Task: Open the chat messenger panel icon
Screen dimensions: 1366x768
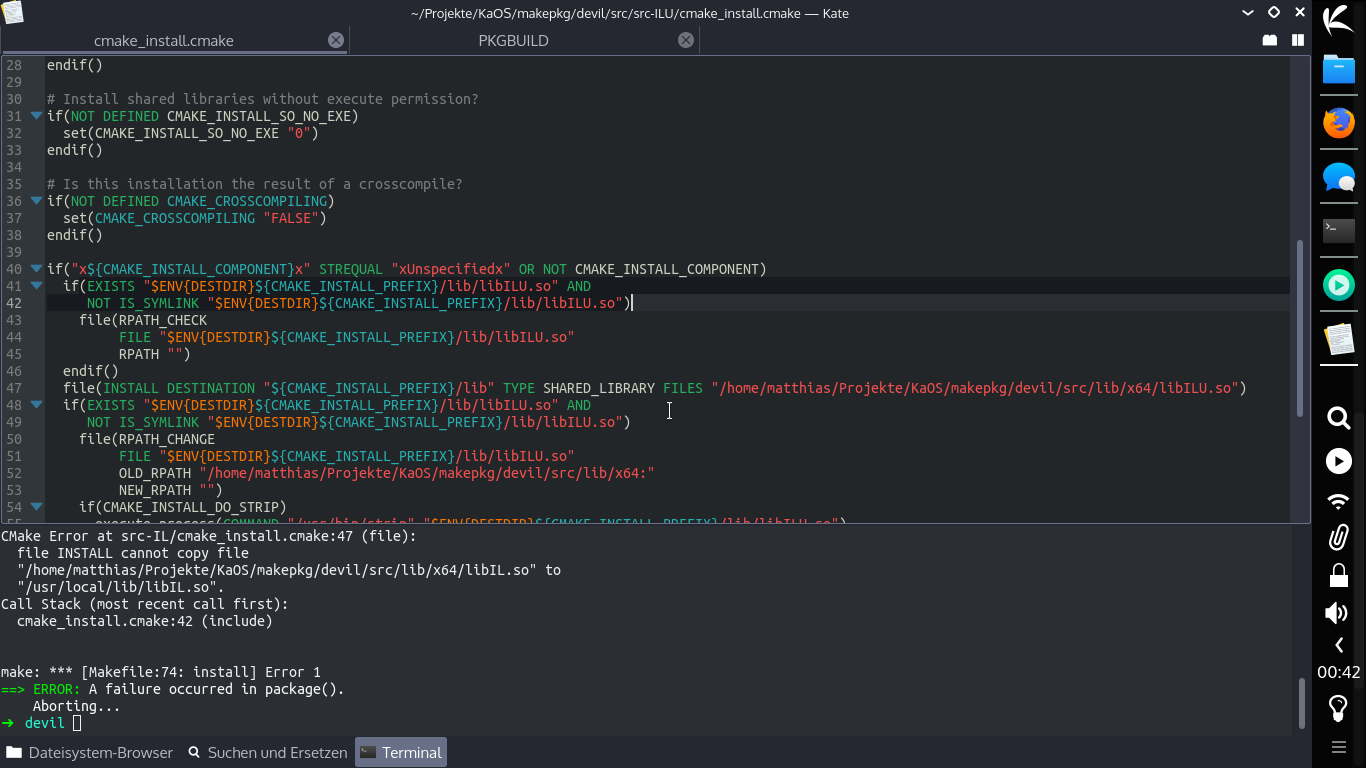Action: point(1339,177)
